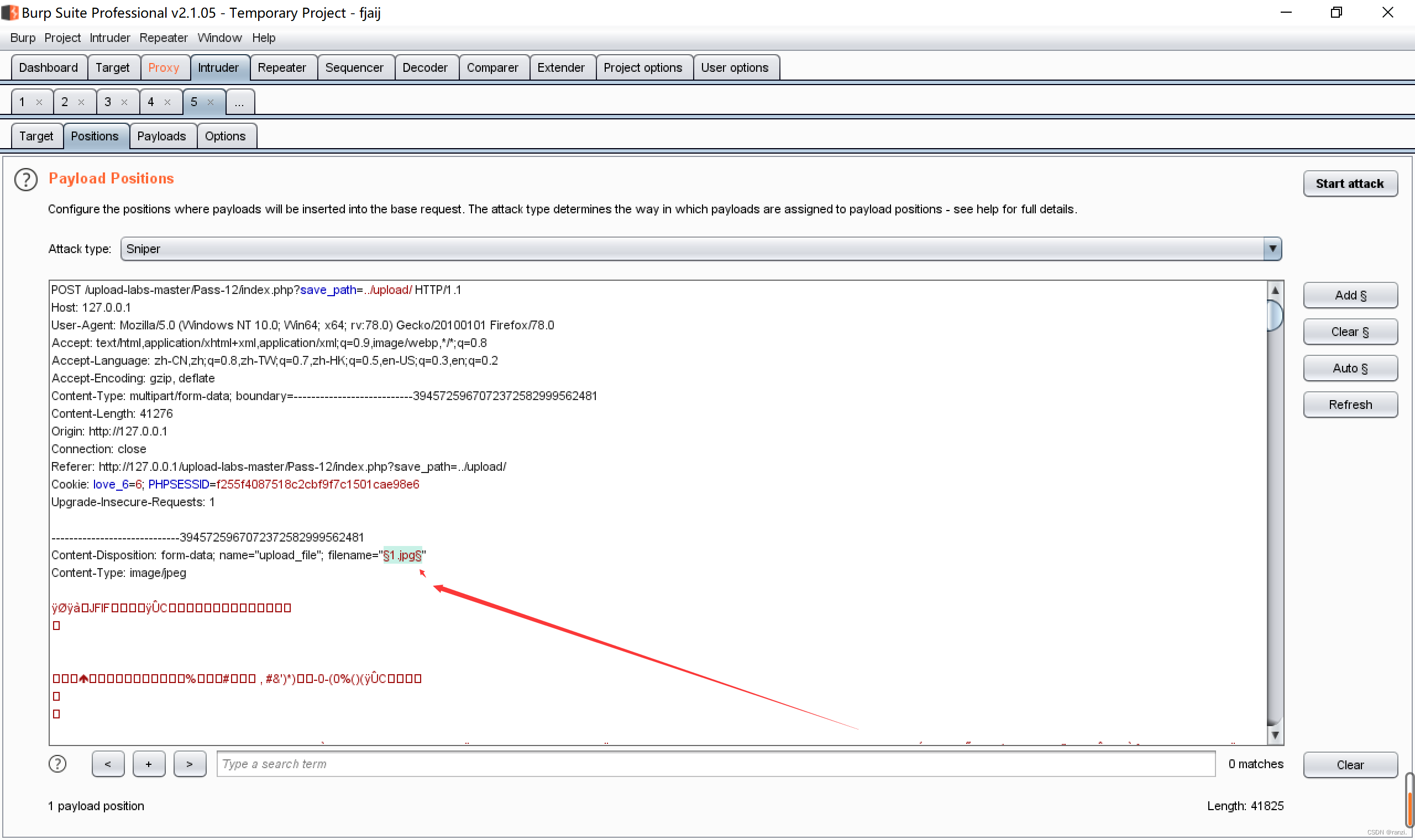
Task: Click the plus search options button
Action: [149, 764]
